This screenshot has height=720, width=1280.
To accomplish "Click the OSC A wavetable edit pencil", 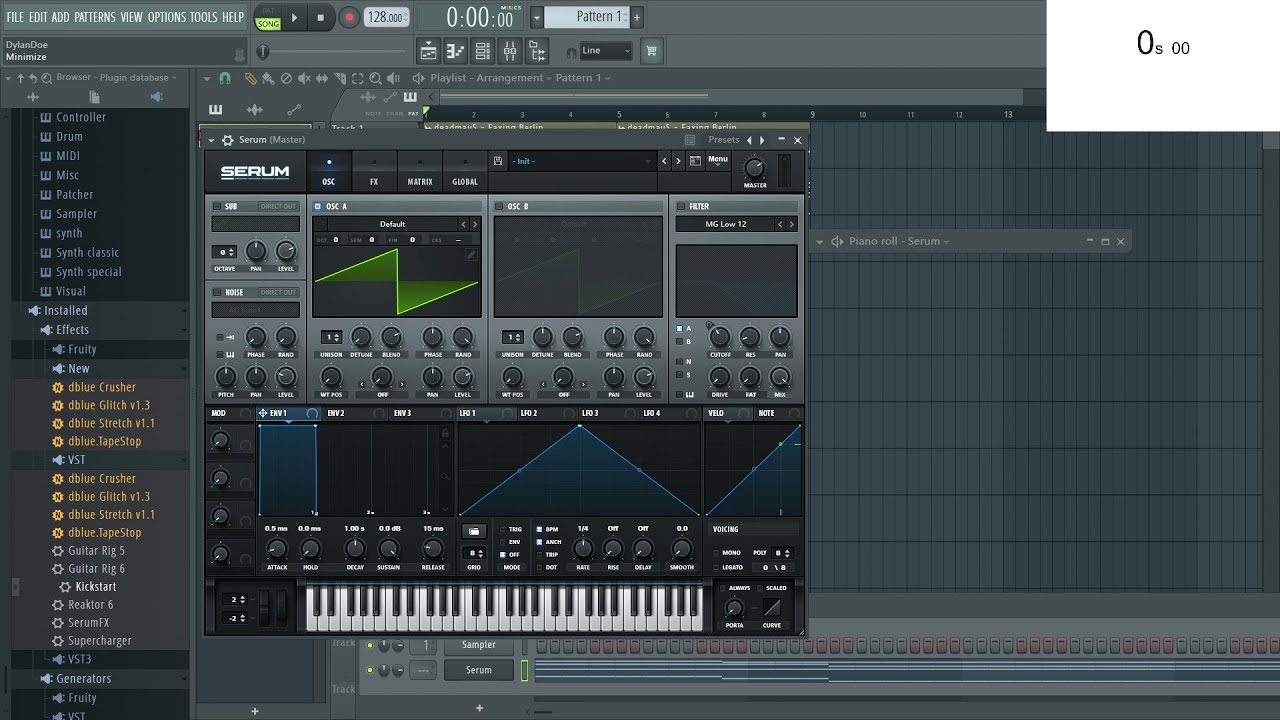I will pyautogui.click(x=470, y=255).
